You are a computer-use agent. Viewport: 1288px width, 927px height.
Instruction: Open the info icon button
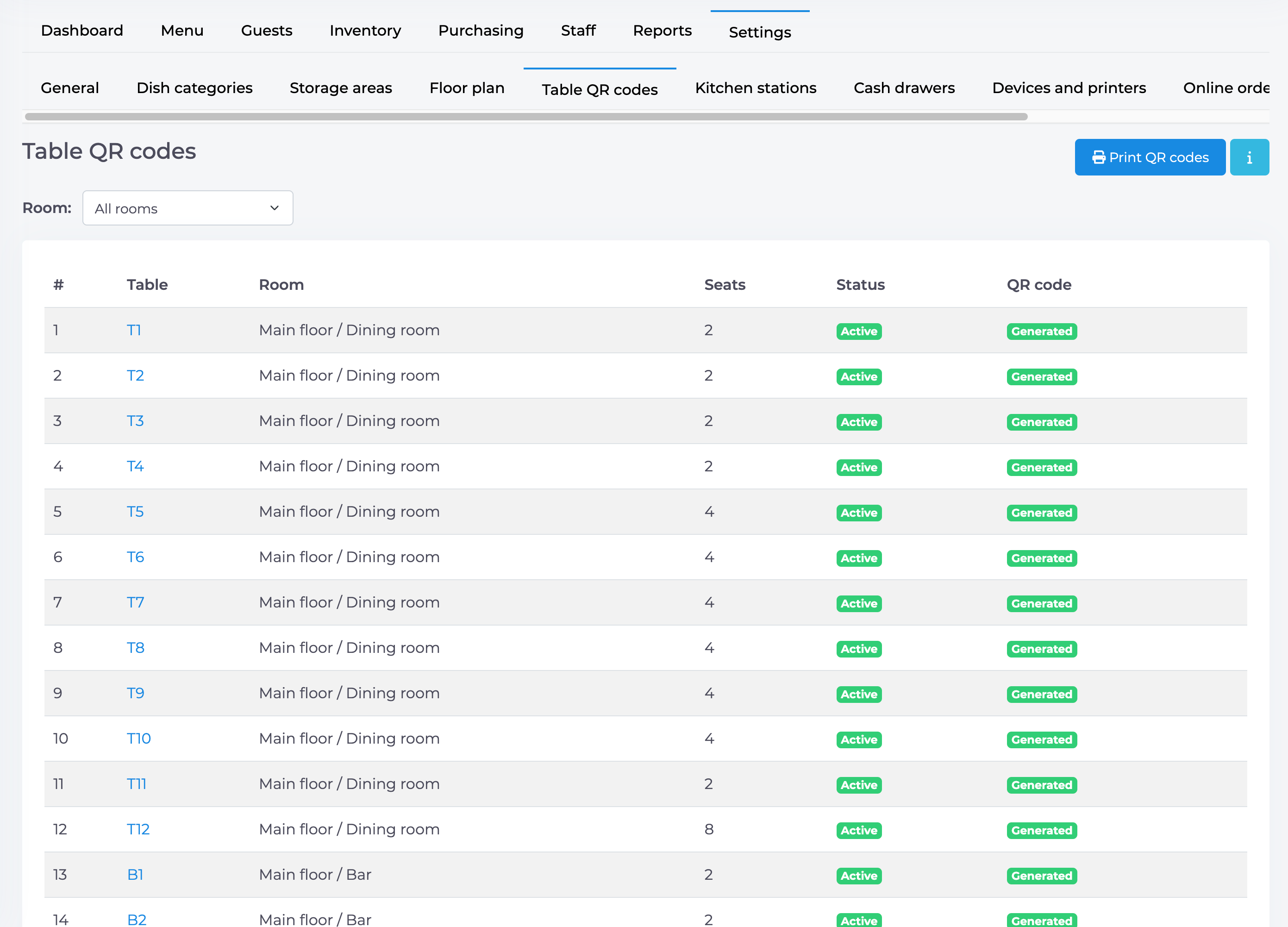coord(1250,157)
